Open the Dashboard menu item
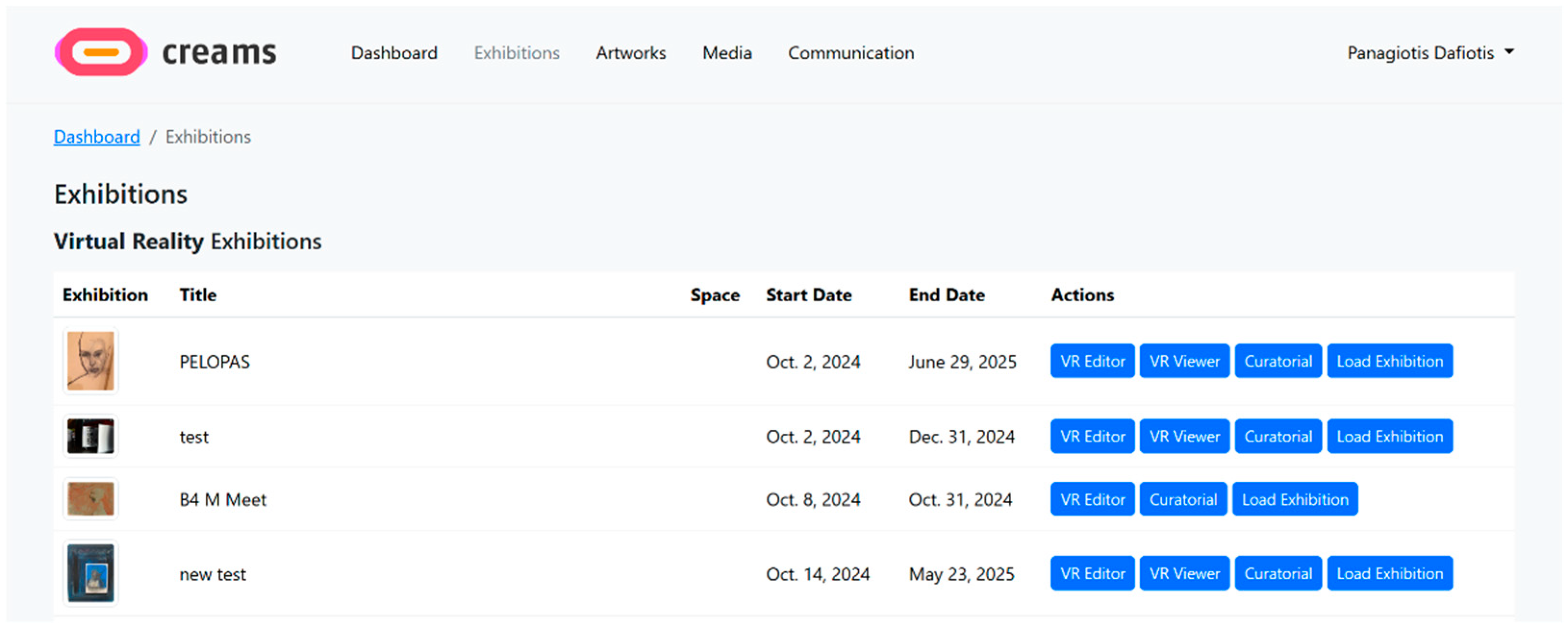The image size is (1568, 628). [x=394, y=53]
